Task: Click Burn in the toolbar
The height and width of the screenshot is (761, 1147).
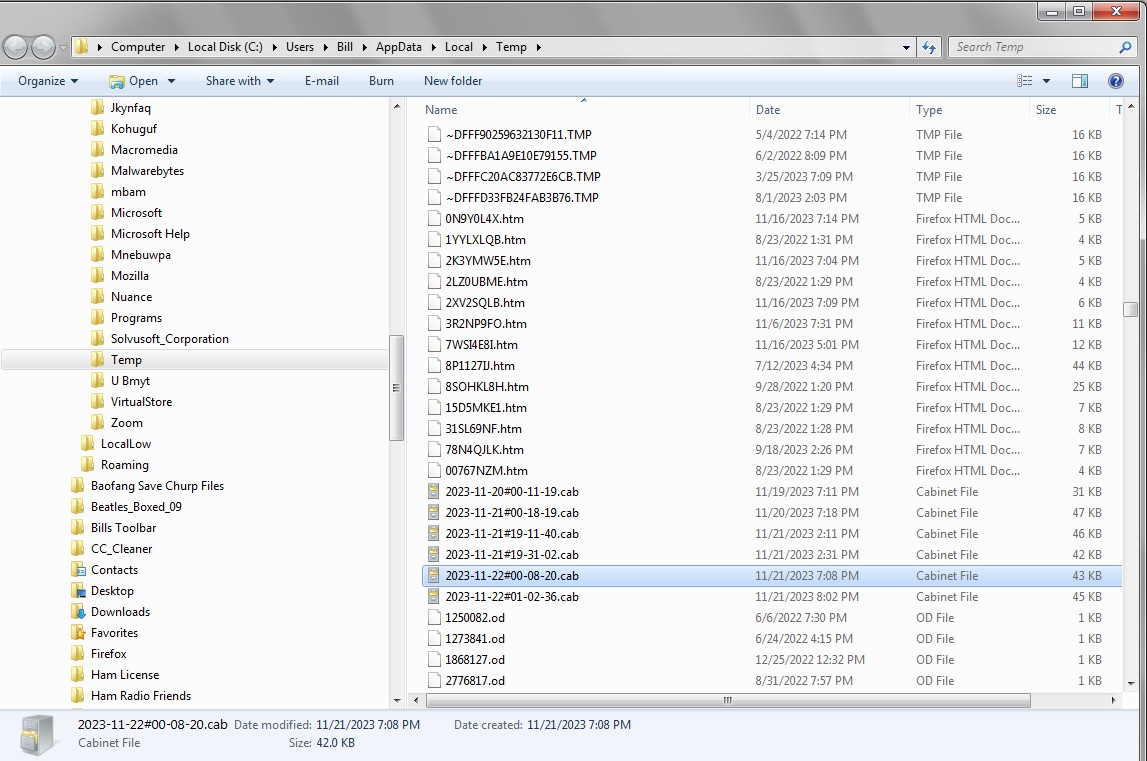Action: (x=381, y=81)
